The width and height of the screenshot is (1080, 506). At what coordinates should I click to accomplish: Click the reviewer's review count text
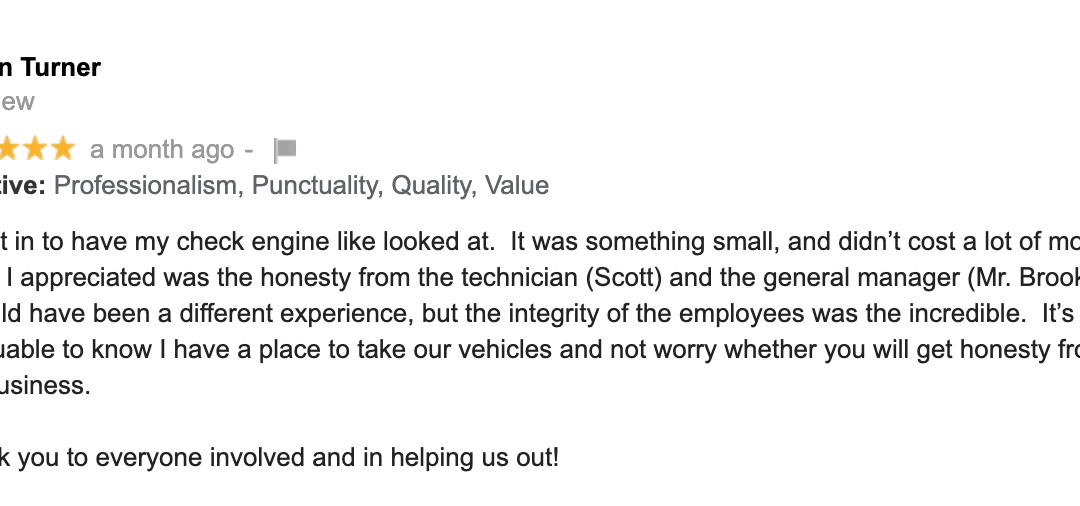(17, 102)
